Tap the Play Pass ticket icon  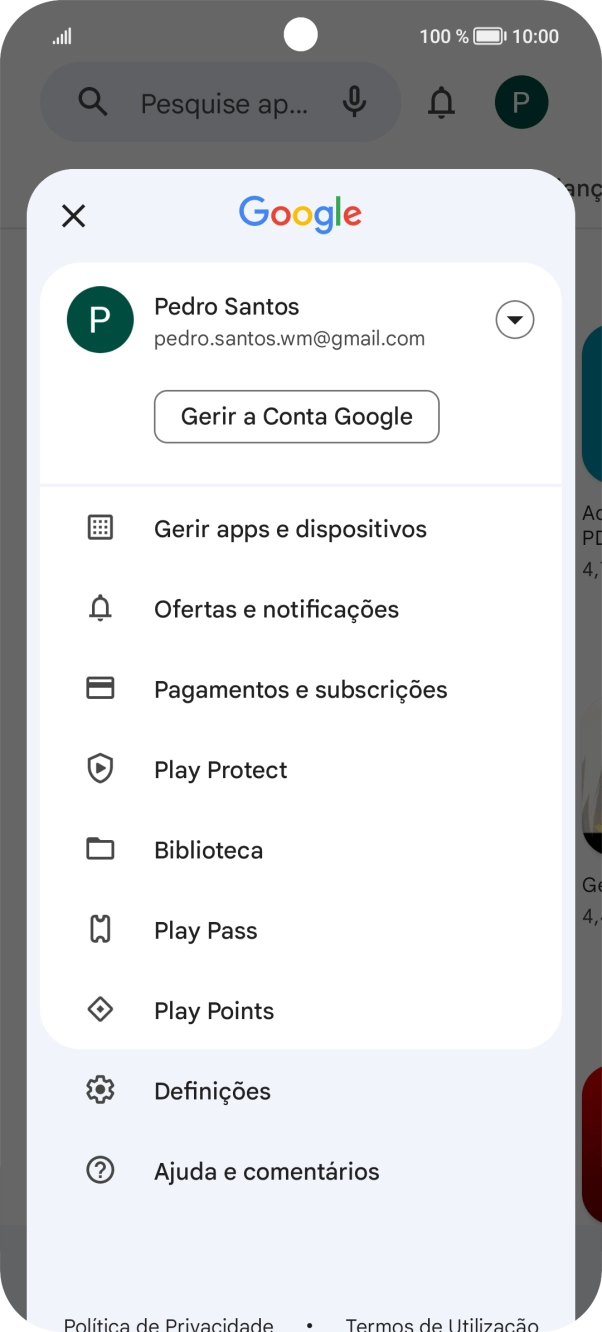click(100, 929)
